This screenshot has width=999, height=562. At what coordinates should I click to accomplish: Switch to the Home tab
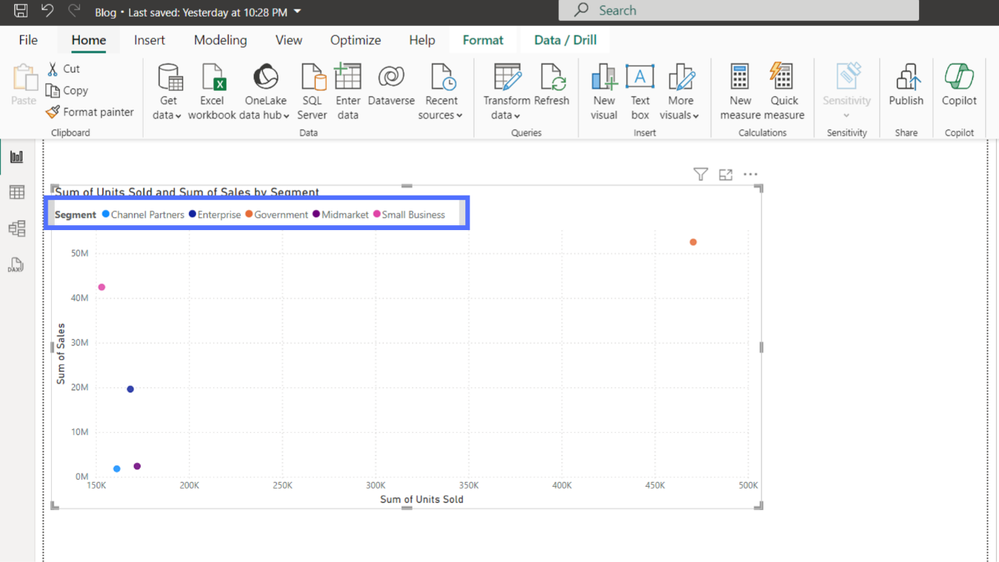[x=89, y=40]
